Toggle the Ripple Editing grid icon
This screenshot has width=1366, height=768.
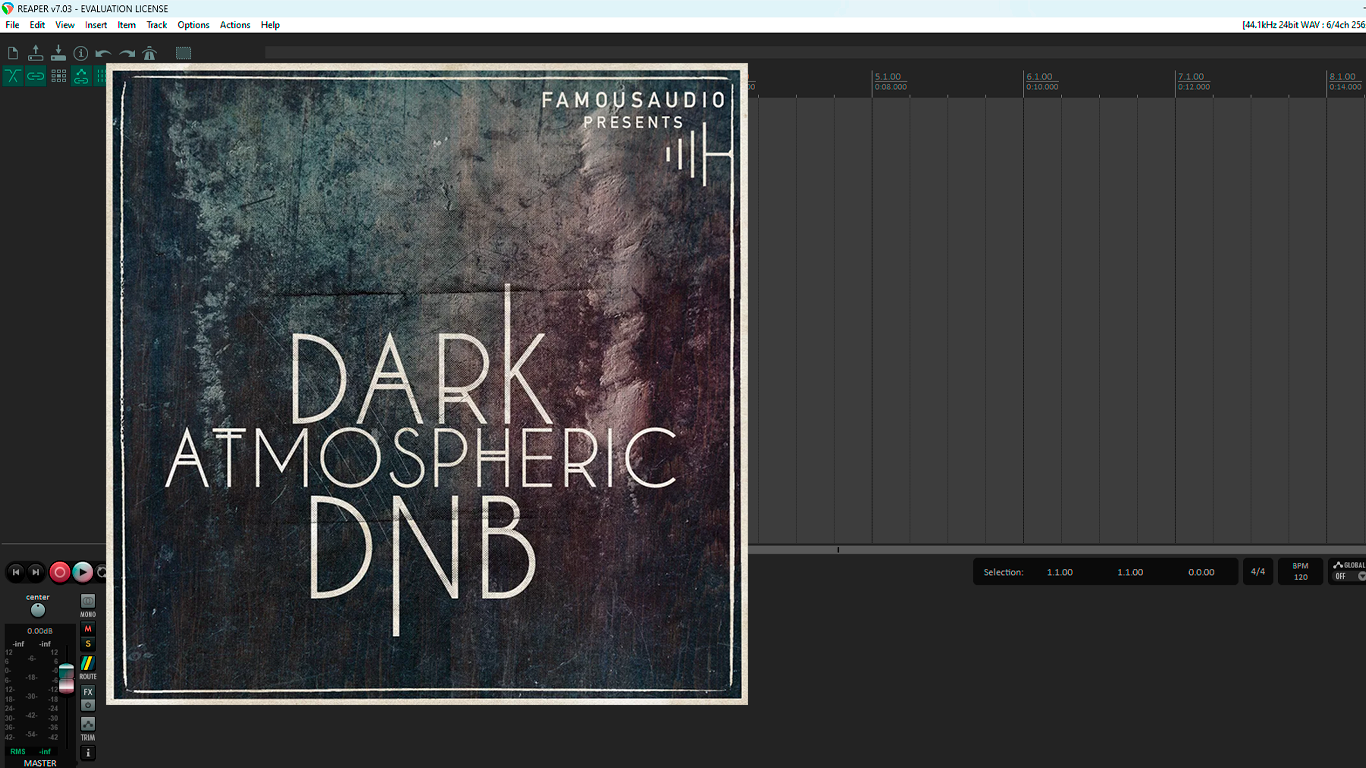click(x=59, y=76)
